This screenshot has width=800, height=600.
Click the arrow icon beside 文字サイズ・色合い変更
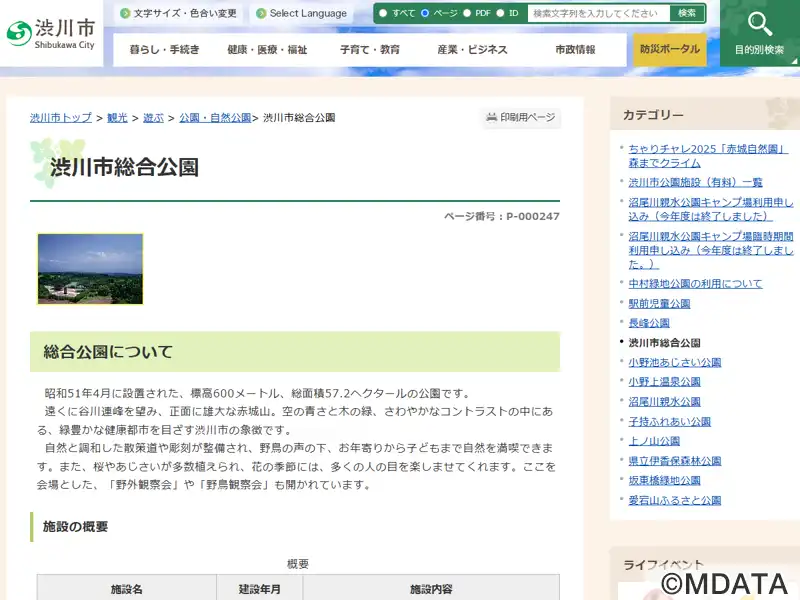click(x=124, y=14)
